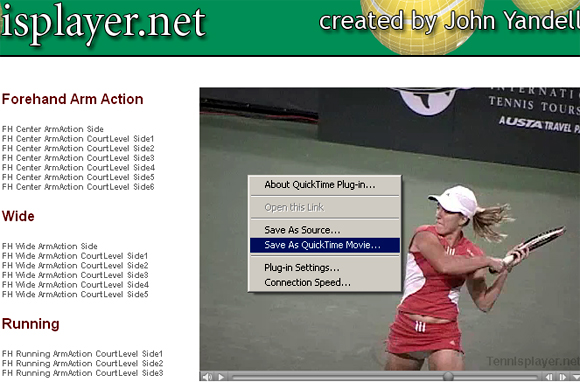This screenshot has width=580, height=382.
Task: Open the QuickTime menu down-arrow
Action: click(x=576, y=377)
